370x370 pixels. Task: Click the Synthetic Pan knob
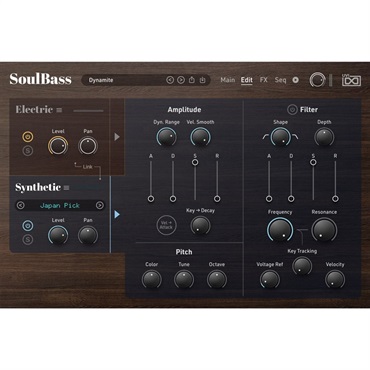click(88, 235)
